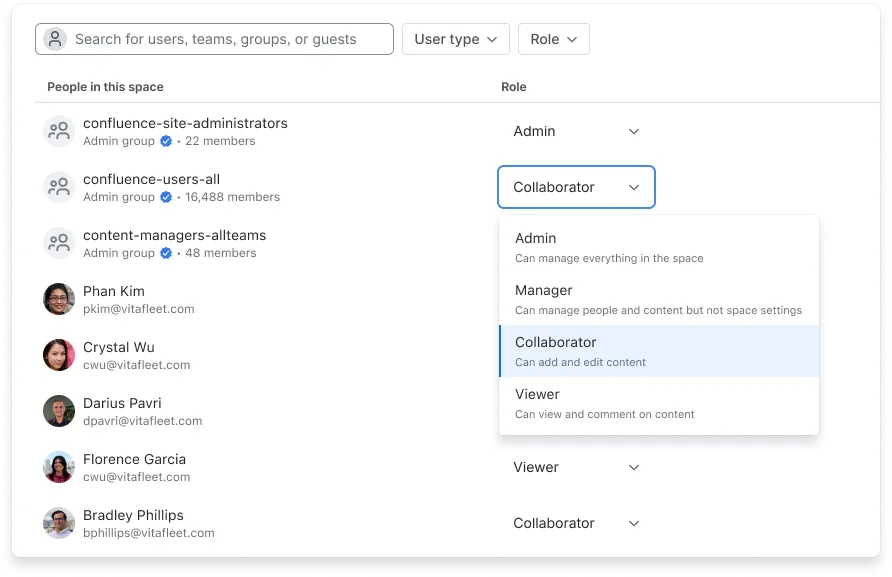Open the Admin role dropdown for confluence-site-administrators

pyautogui.click(x=576, y=131)
